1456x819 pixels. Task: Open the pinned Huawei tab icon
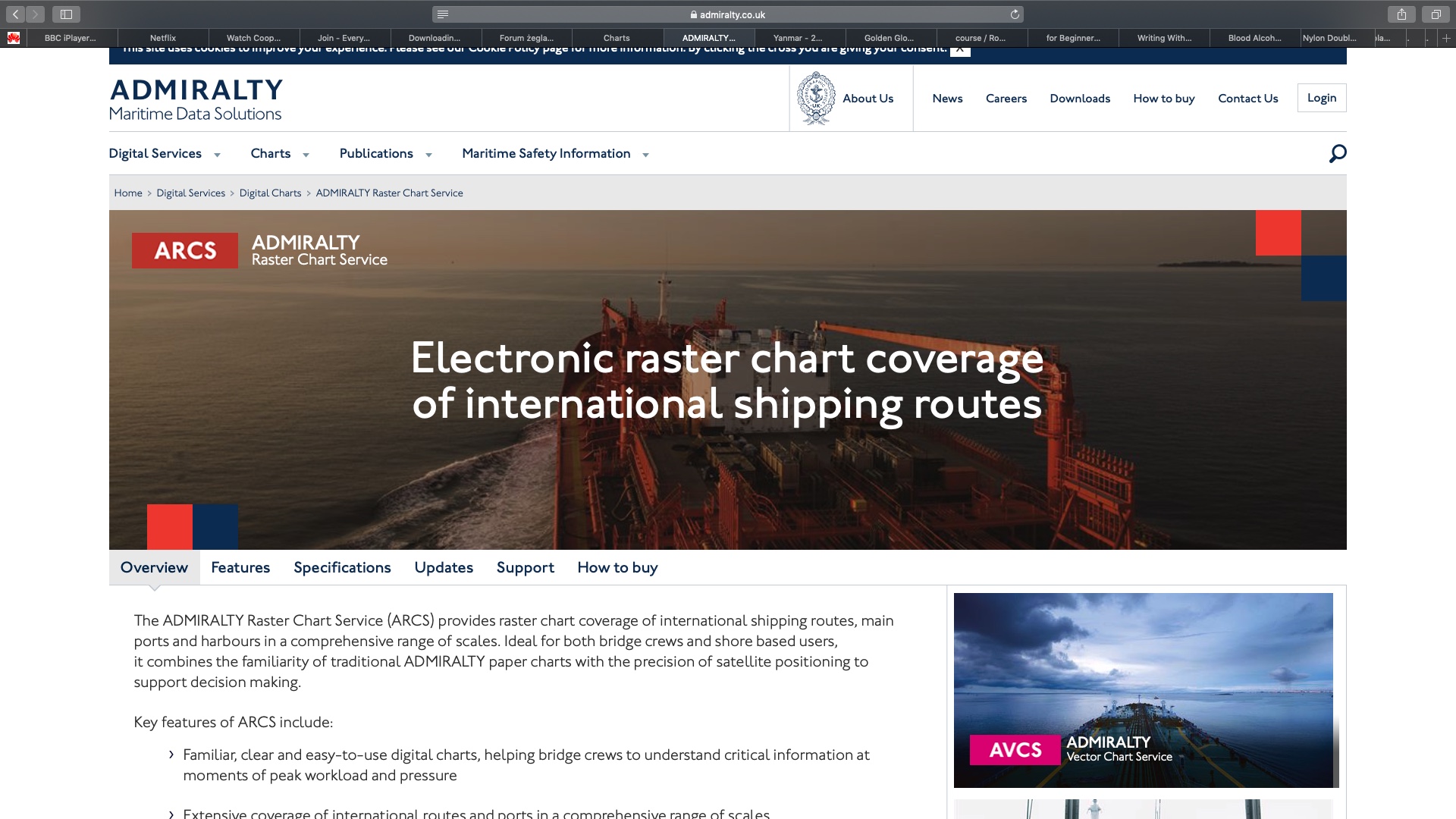point(14,38)
